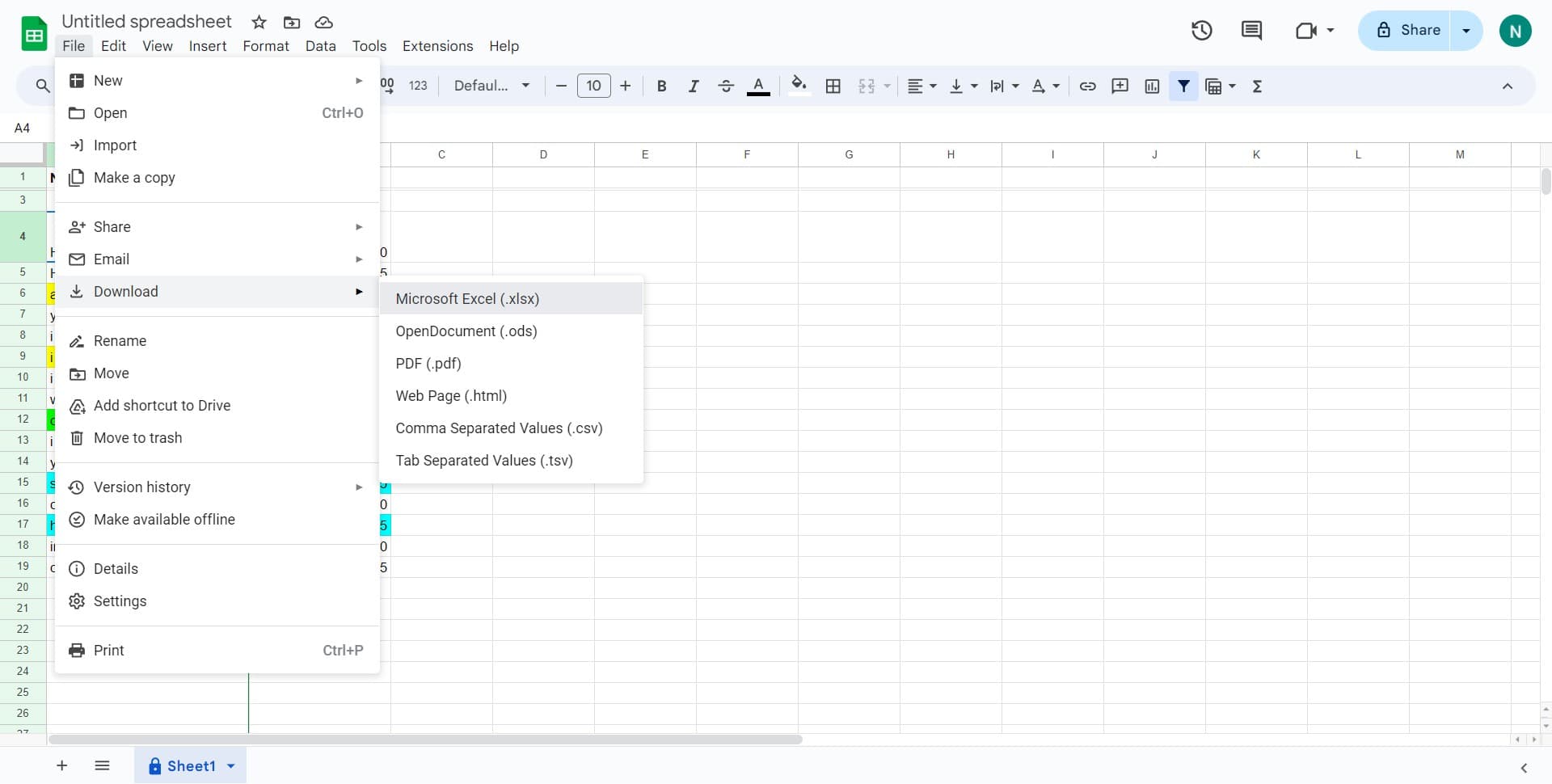Select Make a copy menu entry

point(134,178)
